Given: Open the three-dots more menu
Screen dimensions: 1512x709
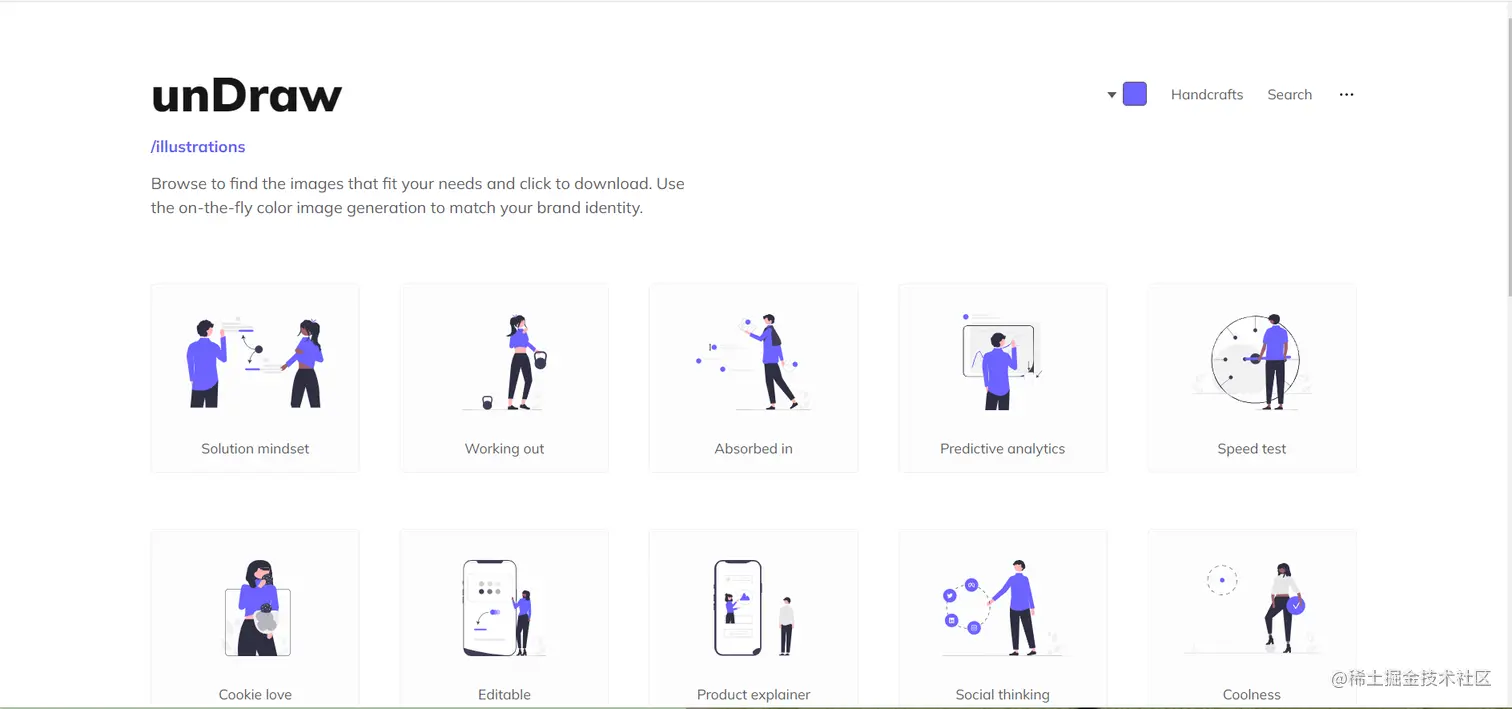Looking at the screenshot, I should pyautogui.click(x=1346, y=94).
